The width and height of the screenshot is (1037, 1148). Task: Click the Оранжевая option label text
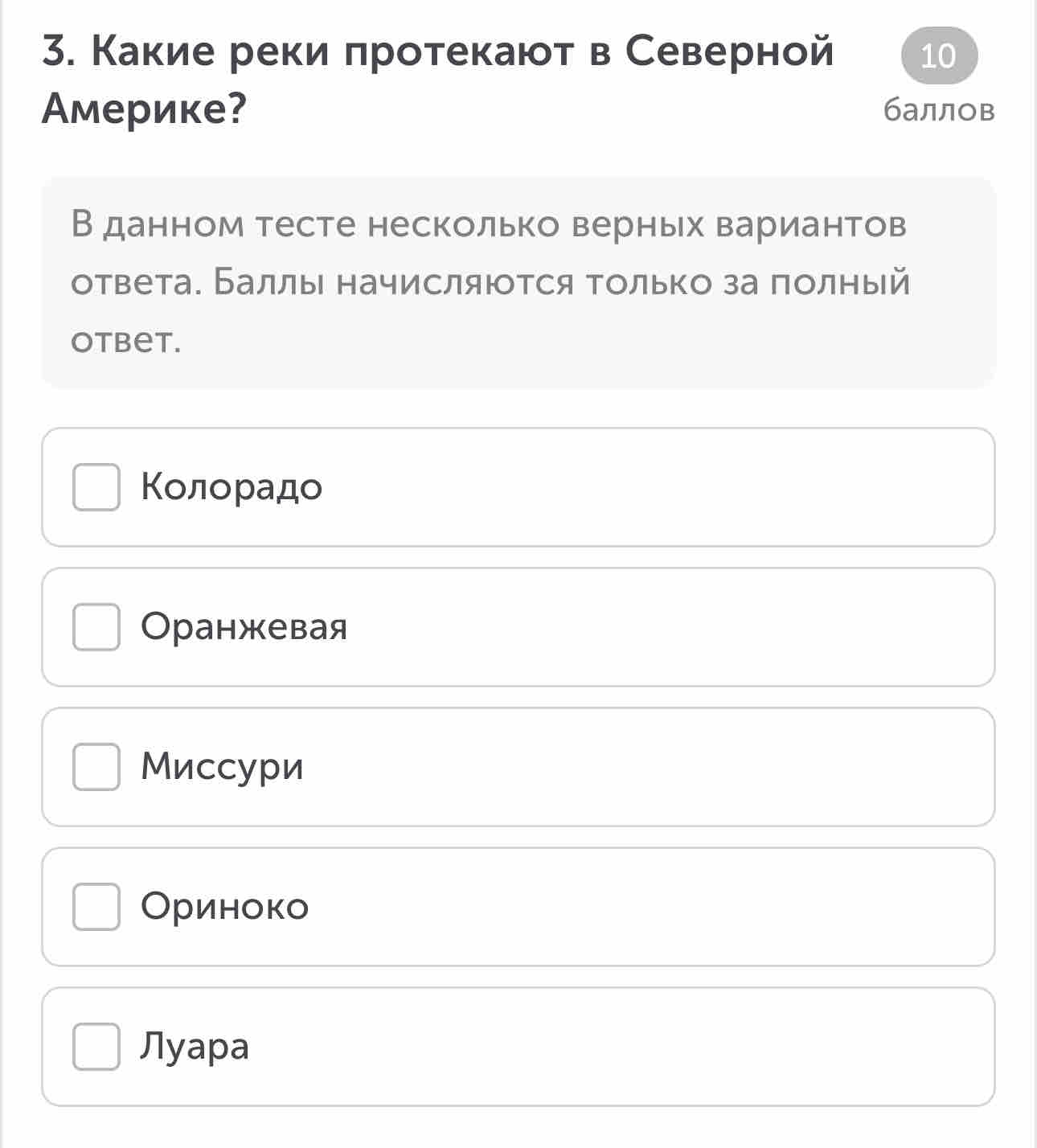point(244,627)
